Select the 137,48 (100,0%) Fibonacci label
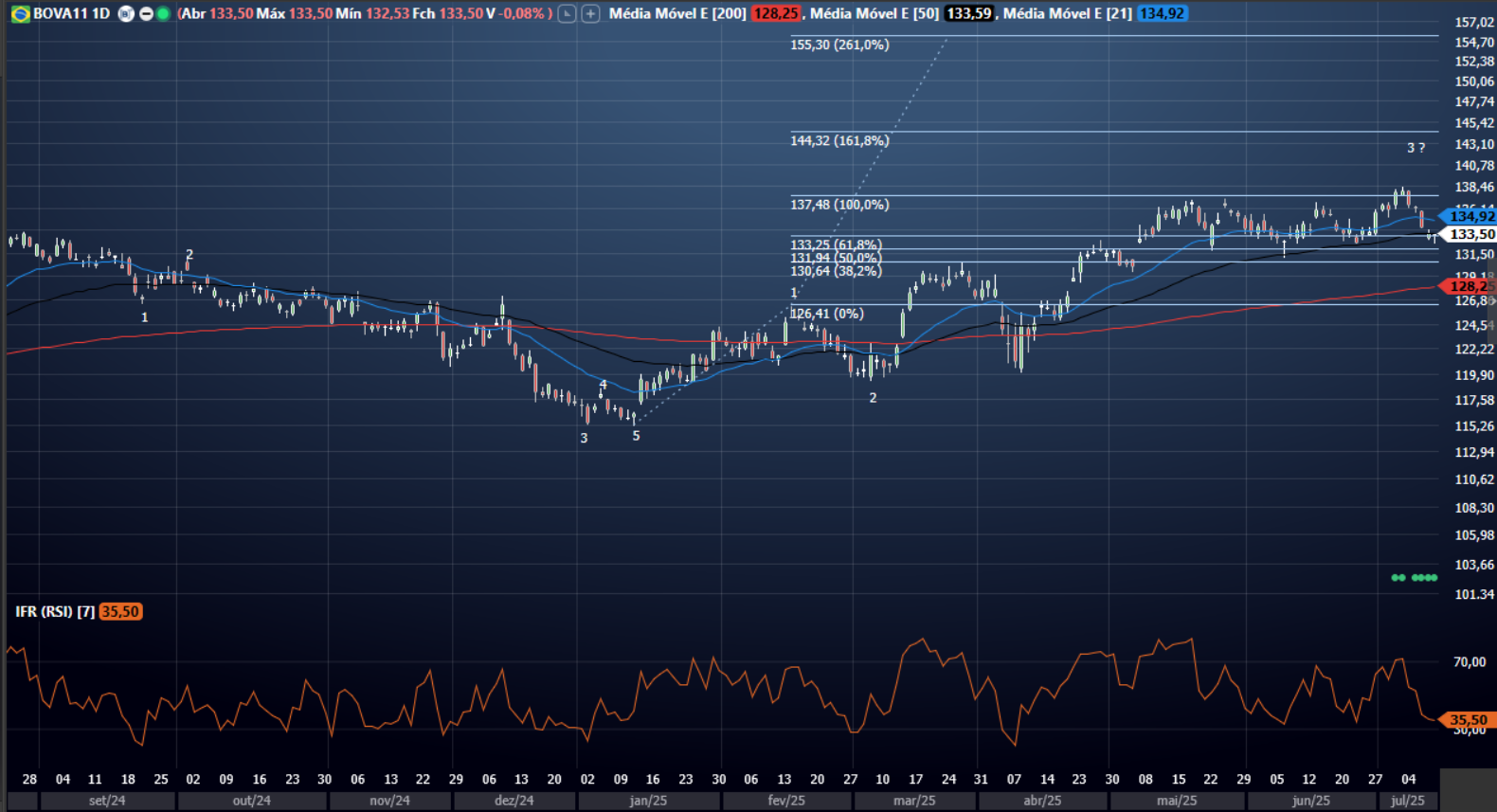Screen dimensions: 1497x812 [839, 205]
